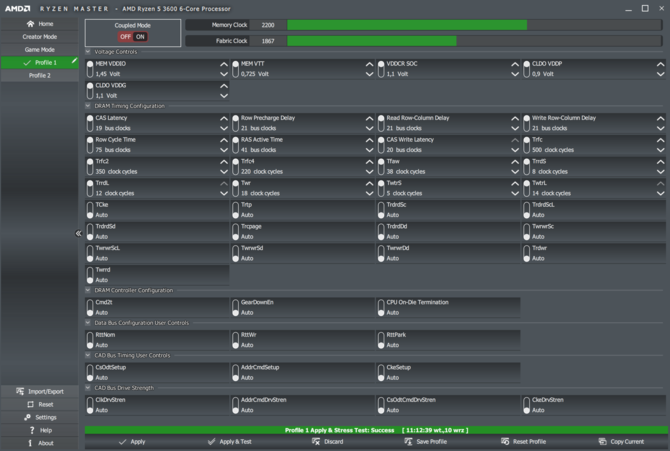Image resolution: width=670 pixels, height=451 pixels.
Task: Collapse CAD Bus Timing User Controls section
Action: click(x=88, y=355)
